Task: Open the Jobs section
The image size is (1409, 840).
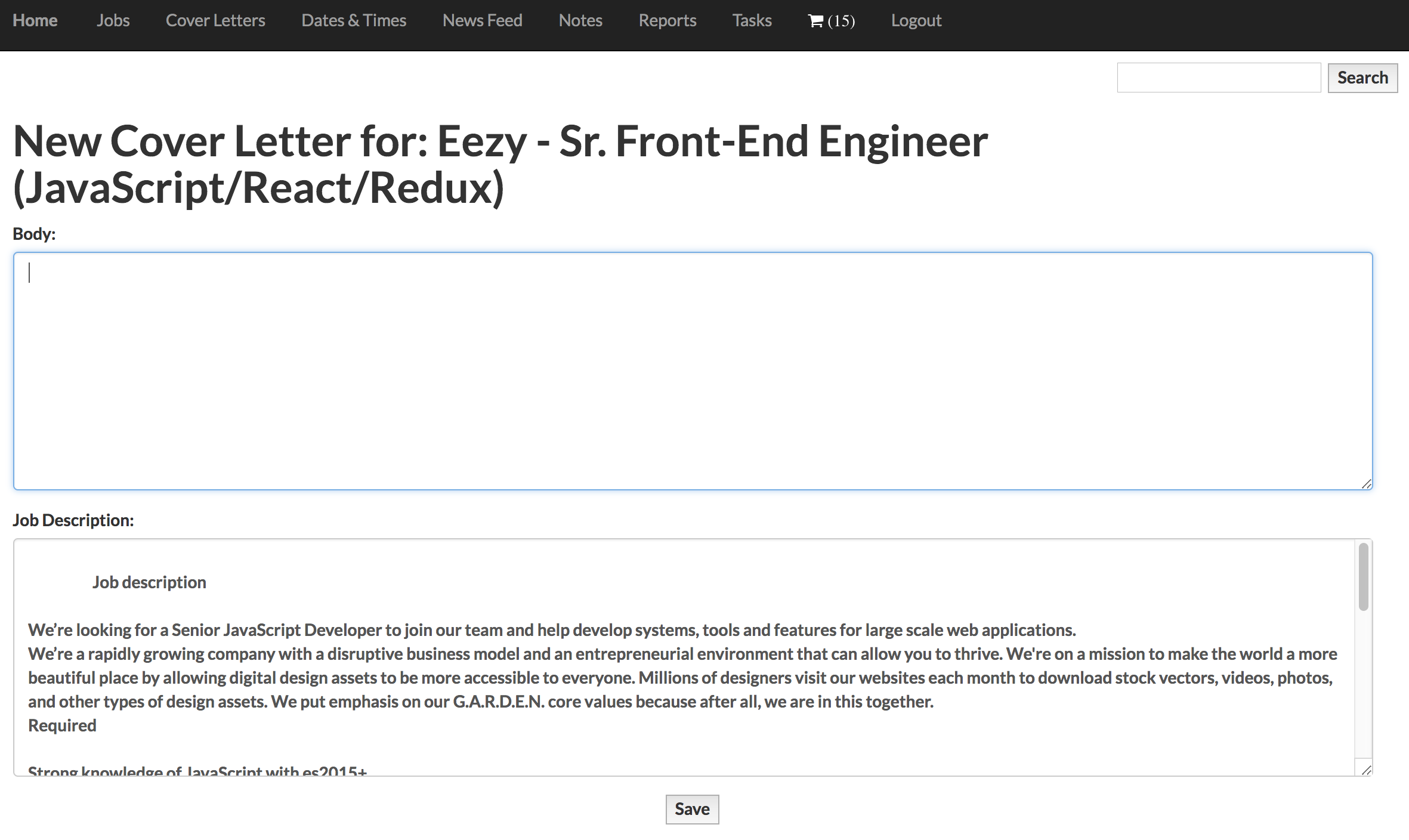Action: pos(113,21)
